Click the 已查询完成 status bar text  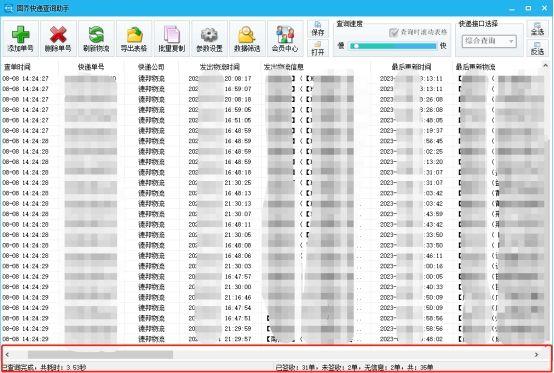point(44,367)
